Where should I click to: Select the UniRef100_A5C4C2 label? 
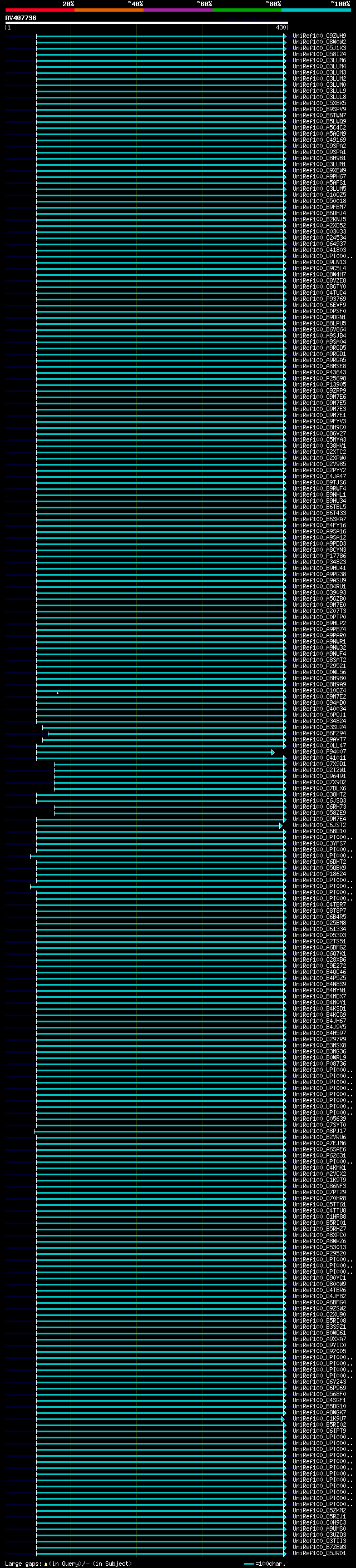tap(319, 128)
